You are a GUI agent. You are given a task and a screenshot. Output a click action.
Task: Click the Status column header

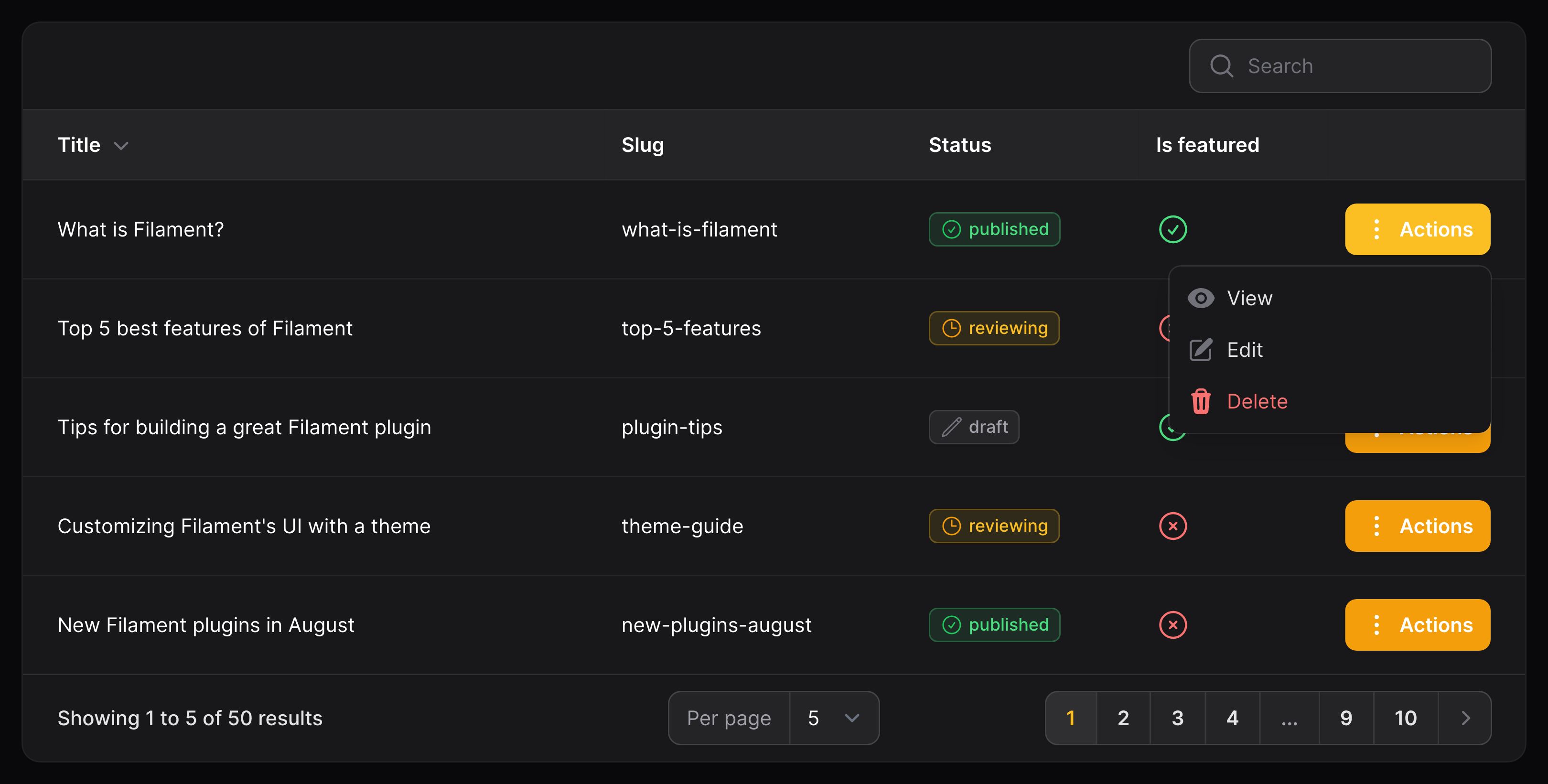point(960,145)
